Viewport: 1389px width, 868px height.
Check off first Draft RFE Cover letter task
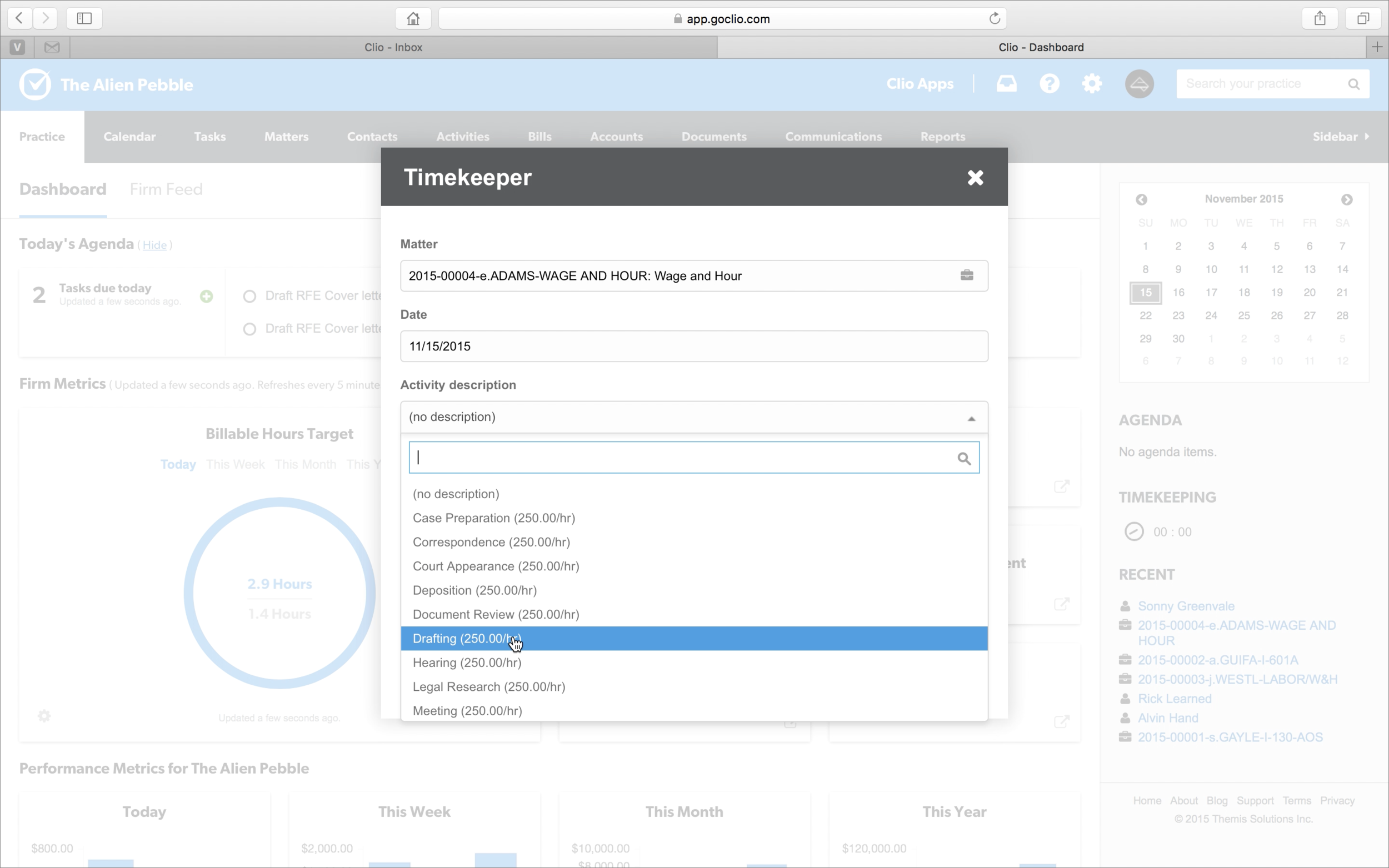click(x=249, y=296)
